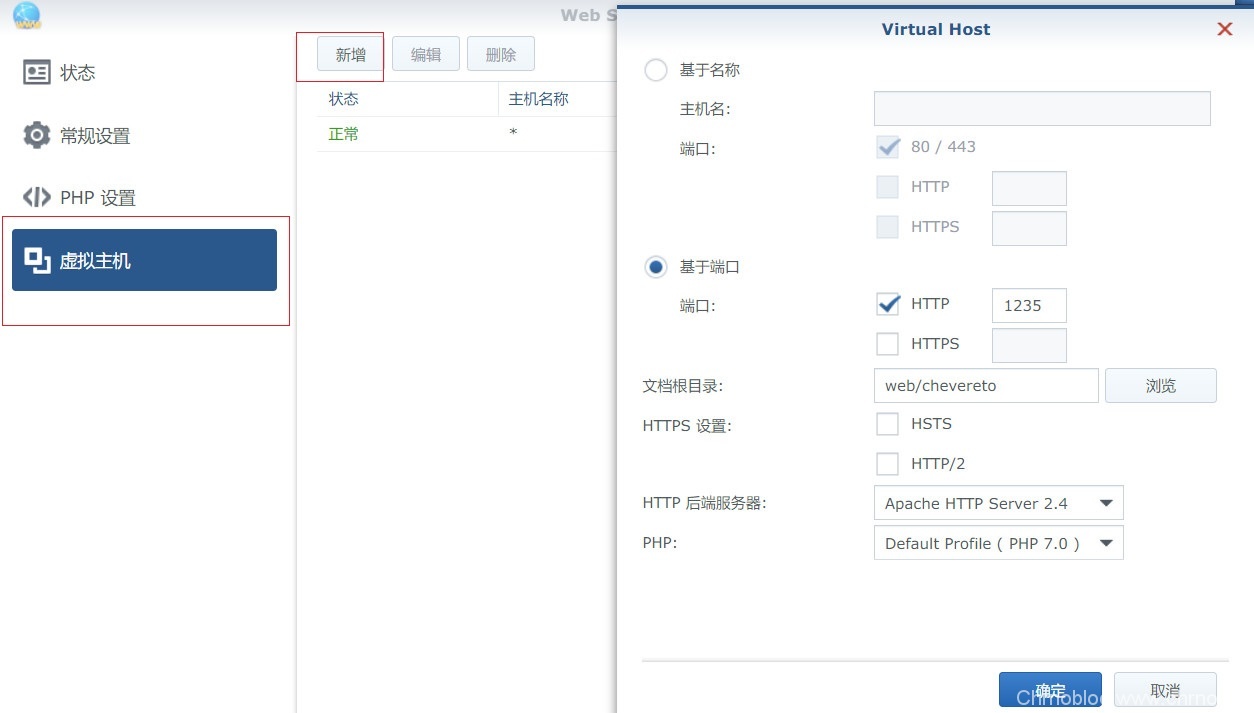
Task: Open the HTTP 后端服务器 Apache dropdown
Action: click(x=998, y=503)
